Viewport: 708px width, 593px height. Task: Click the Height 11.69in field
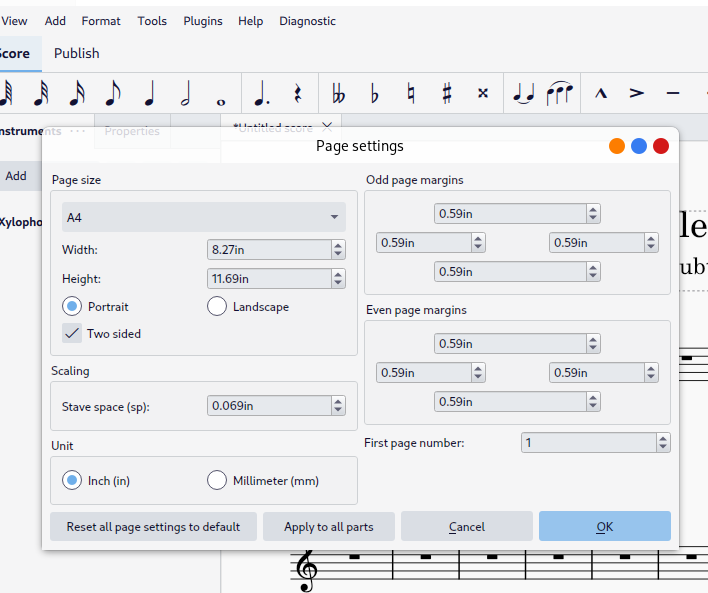[x=269, y=278]
